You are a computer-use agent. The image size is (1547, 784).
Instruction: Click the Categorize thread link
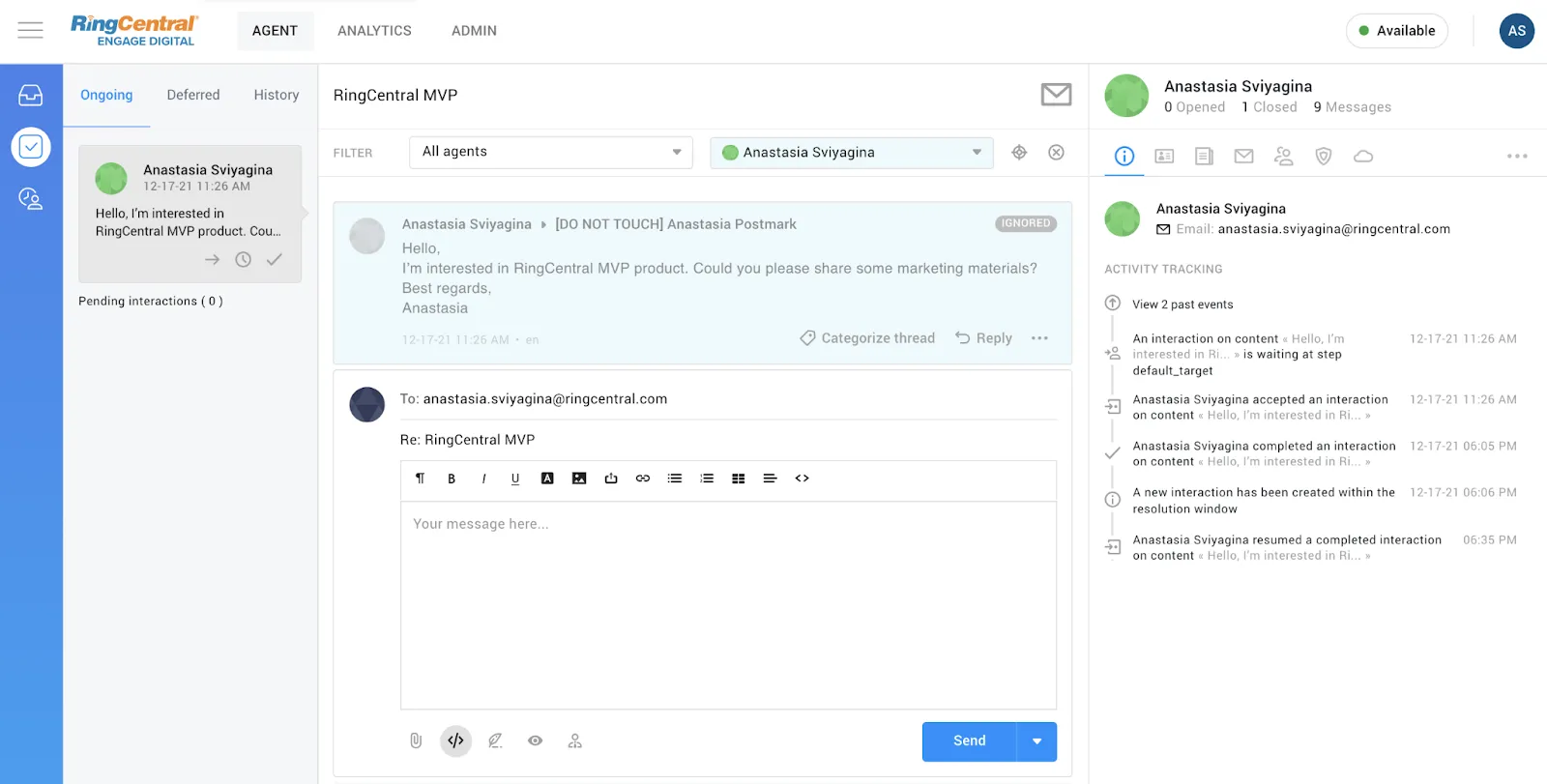(x=867, y=338)
